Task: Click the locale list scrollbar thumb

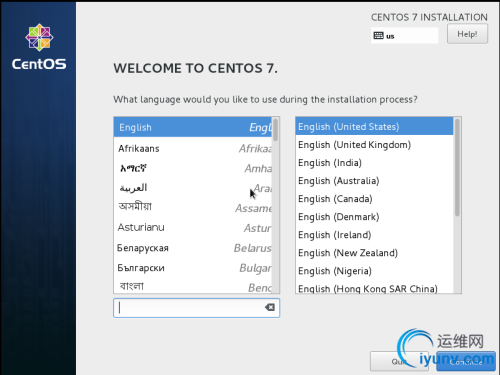Action: tap(457, 167)
